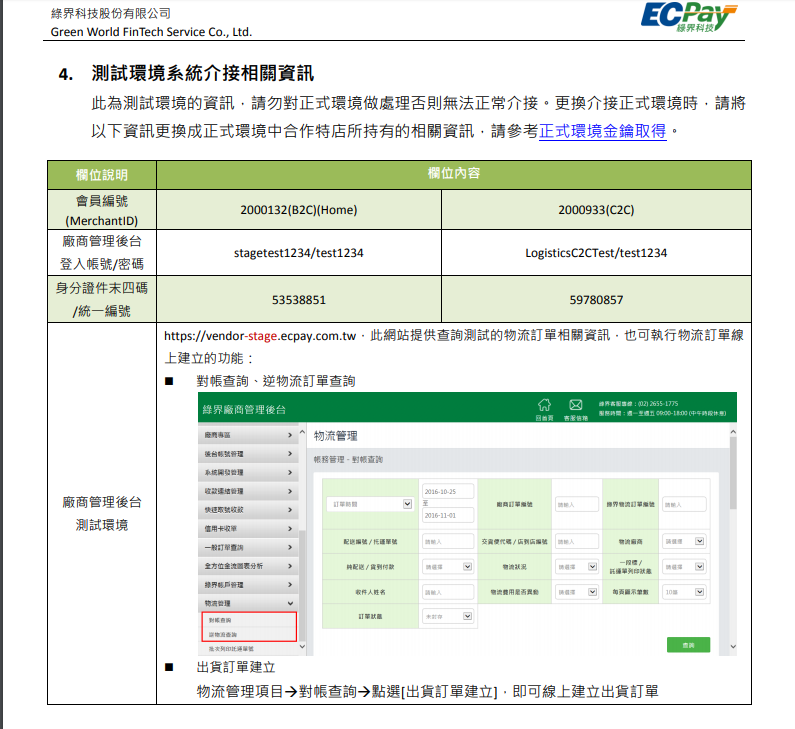Click the start date field 2016-10-25

pos(448,491)
